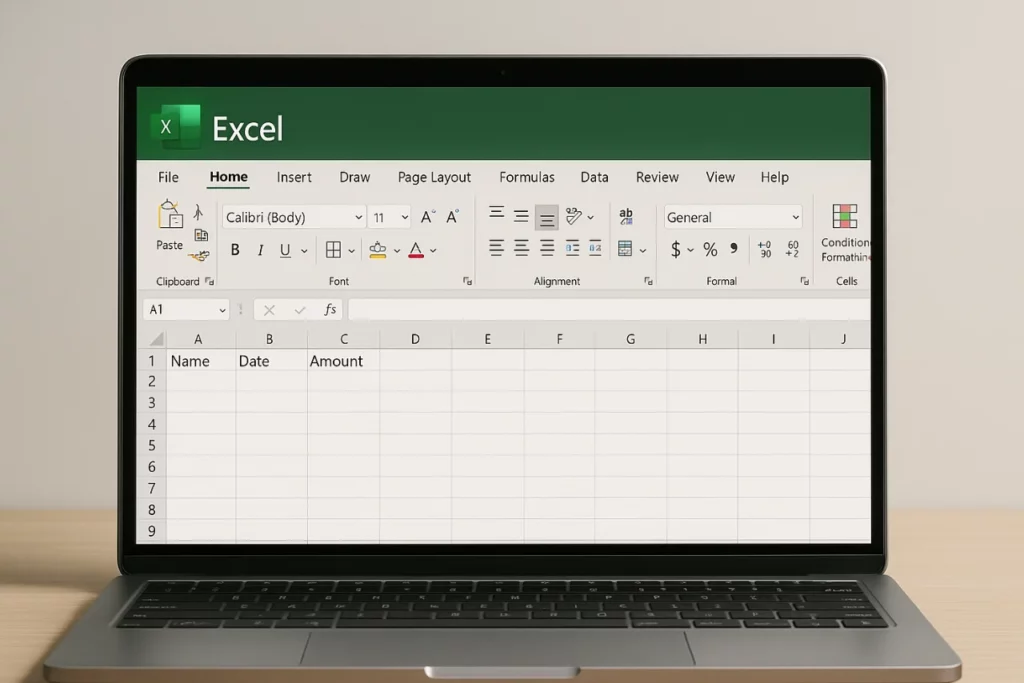Toggle Italic formatting

point(260,250)
